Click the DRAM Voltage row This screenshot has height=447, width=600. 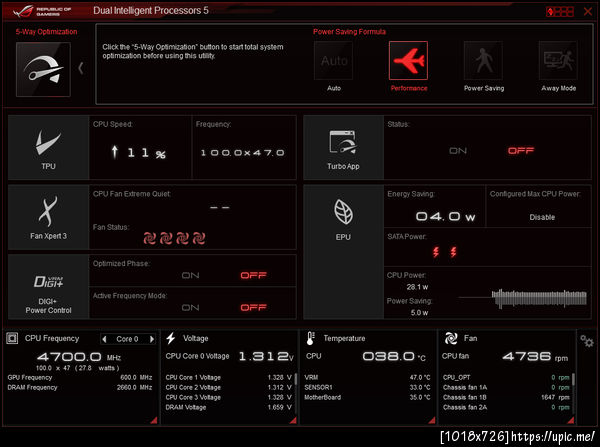[x=228, y=407]
